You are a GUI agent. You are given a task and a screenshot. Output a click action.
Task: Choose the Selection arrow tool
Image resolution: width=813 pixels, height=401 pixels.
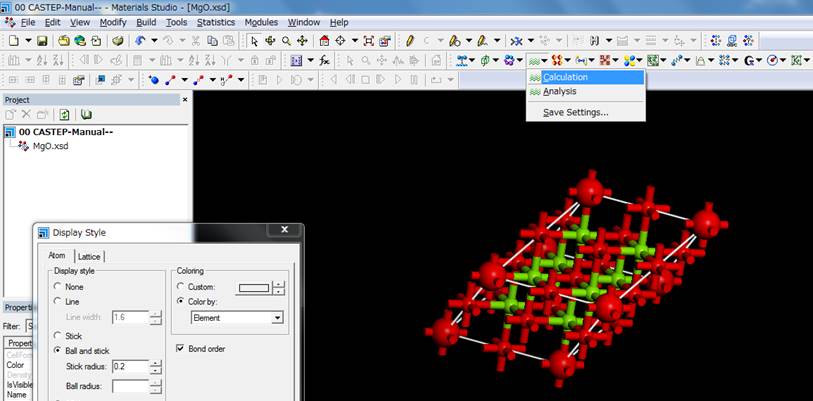point(254,40)
